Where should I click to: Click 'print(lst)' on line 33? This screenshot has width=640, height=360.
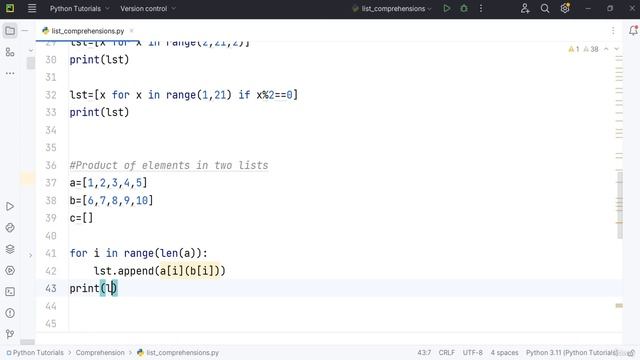click(x=99, y=112)
